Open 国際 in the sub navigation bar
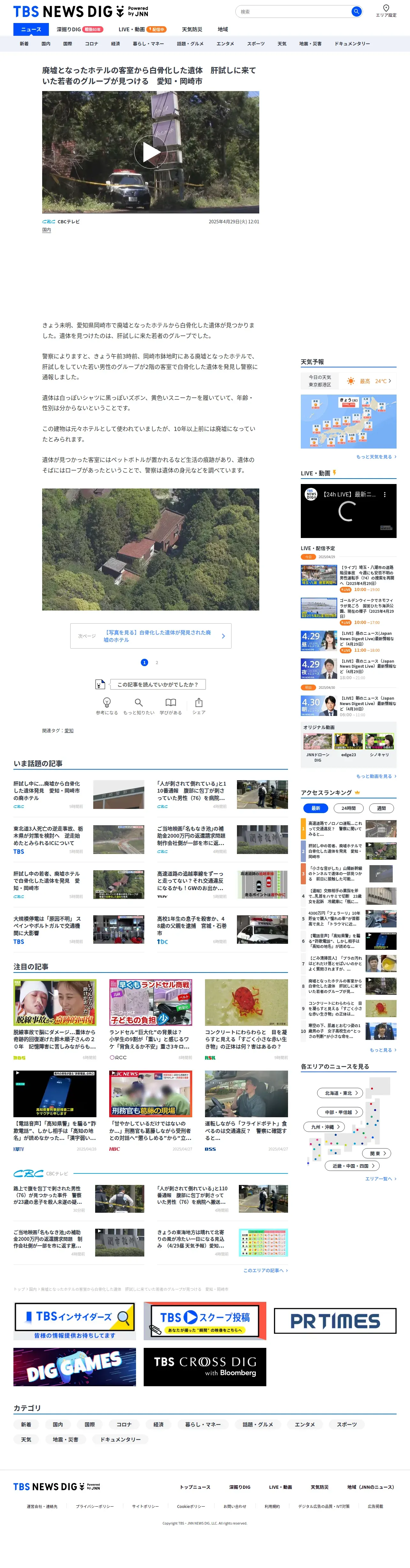The height and width of the screenshot is (1568, 410). [x=67, y=44]
